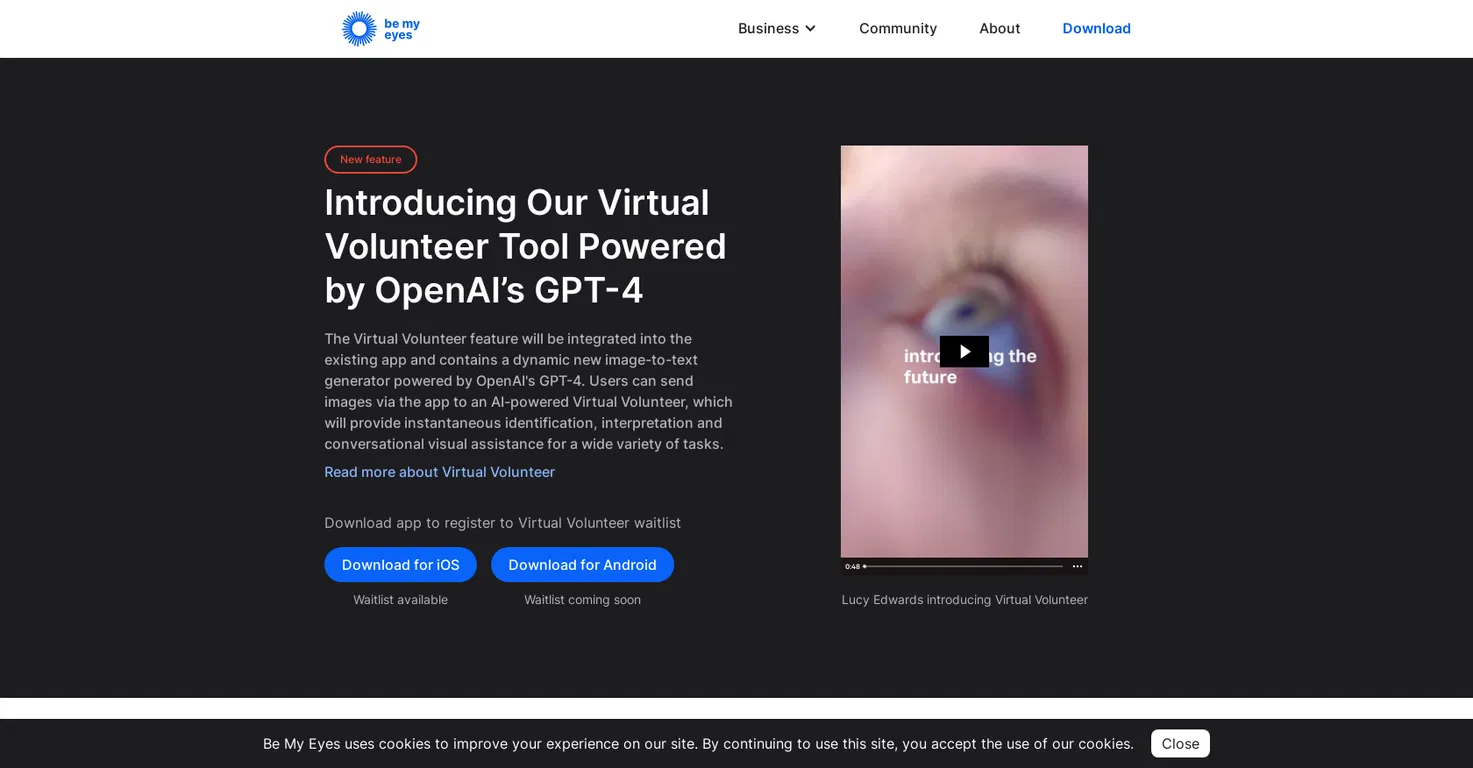Image resolution: width=1473 pixels, height=768 pixels.
Task: Click the Be My Eyes logo
Action: click(381, 29)
